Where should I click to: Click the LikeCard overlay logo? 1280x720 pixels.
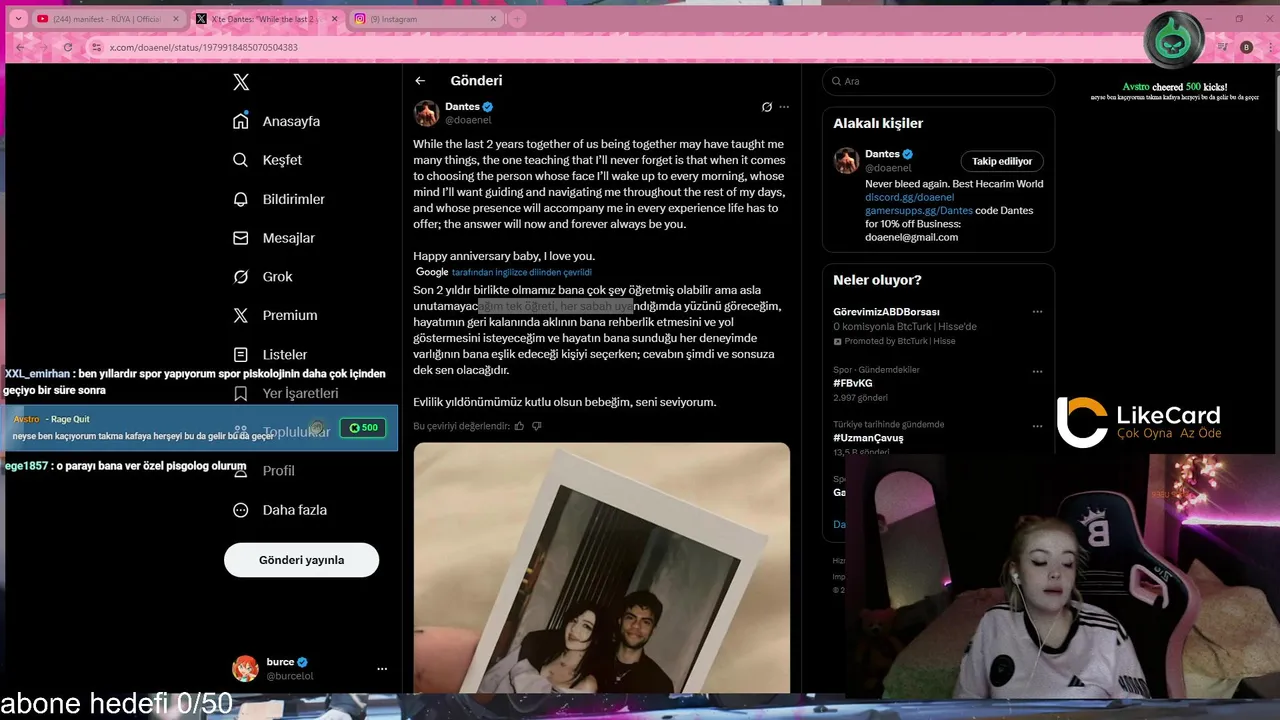[1139, 422]
